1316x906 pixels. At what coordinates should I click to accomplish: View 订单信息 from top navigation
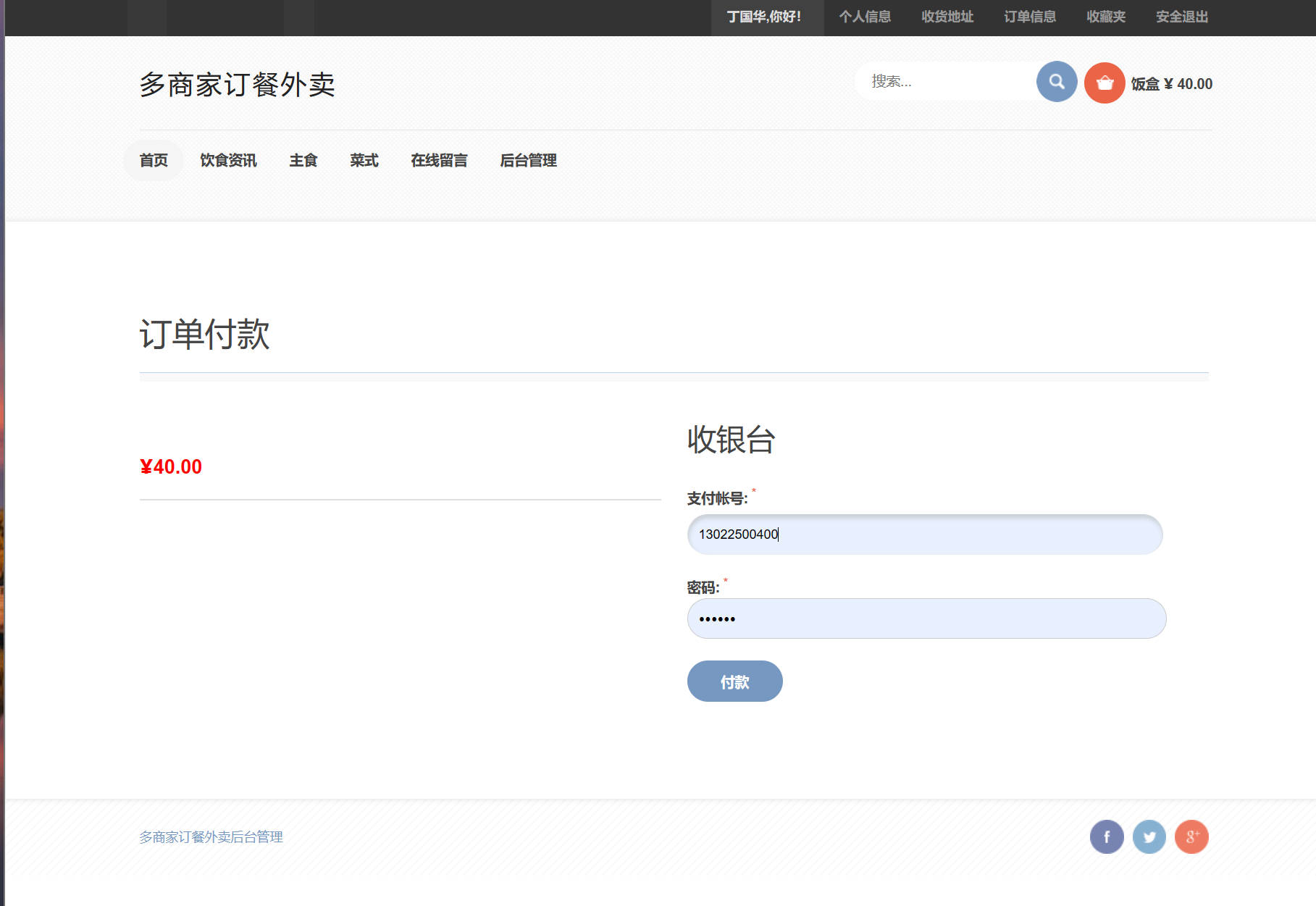(x=1029, y=17)
